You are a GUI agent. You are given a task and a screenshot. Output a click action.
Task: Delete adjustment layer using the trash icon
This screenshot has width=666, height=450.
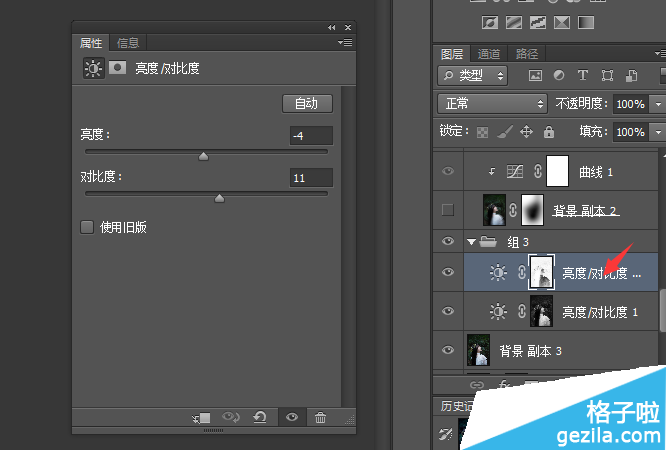tap(320, 418)
